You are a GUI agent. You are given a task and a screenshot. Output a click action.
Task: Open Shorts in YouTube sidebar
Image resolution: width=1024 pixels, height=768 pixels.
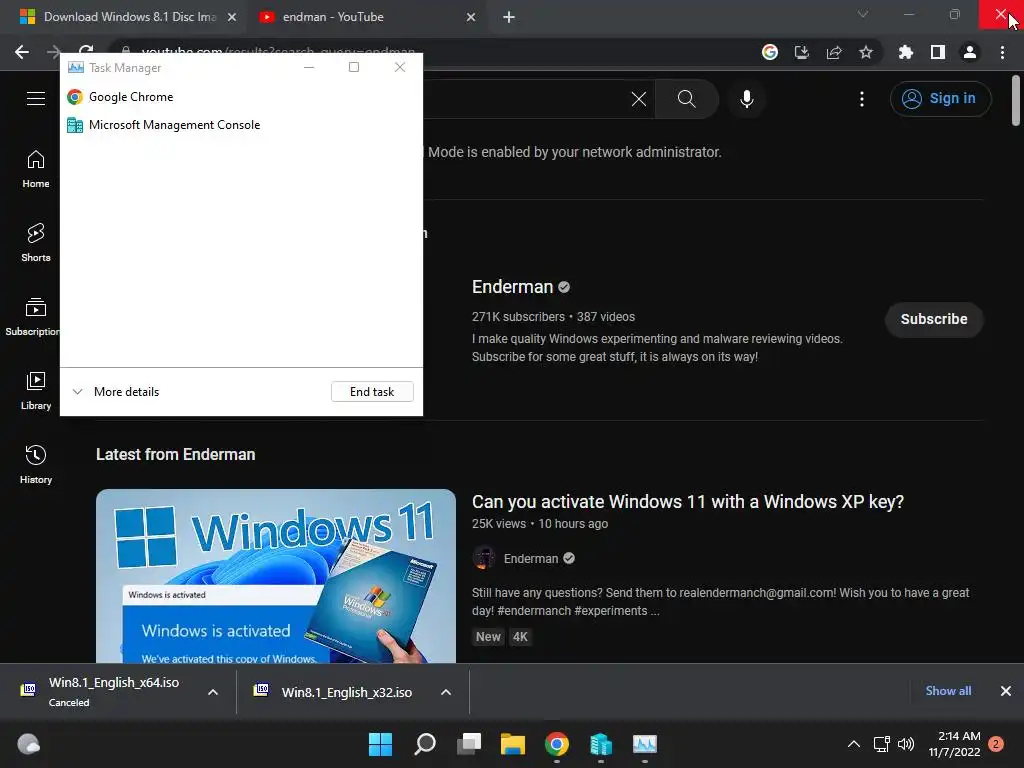36,243
